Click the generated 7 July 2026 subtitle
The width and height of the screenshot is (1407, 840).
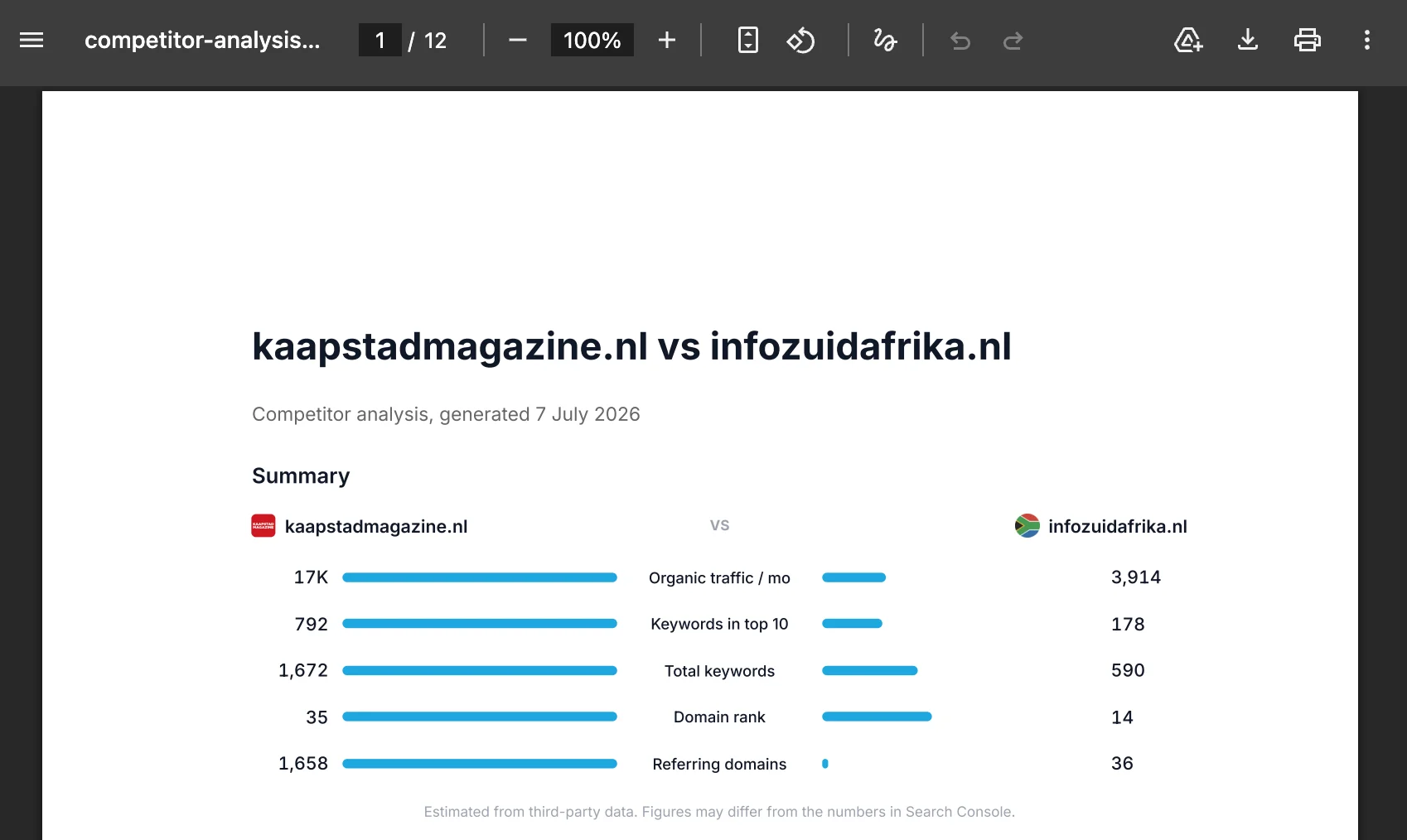[446, 414]
